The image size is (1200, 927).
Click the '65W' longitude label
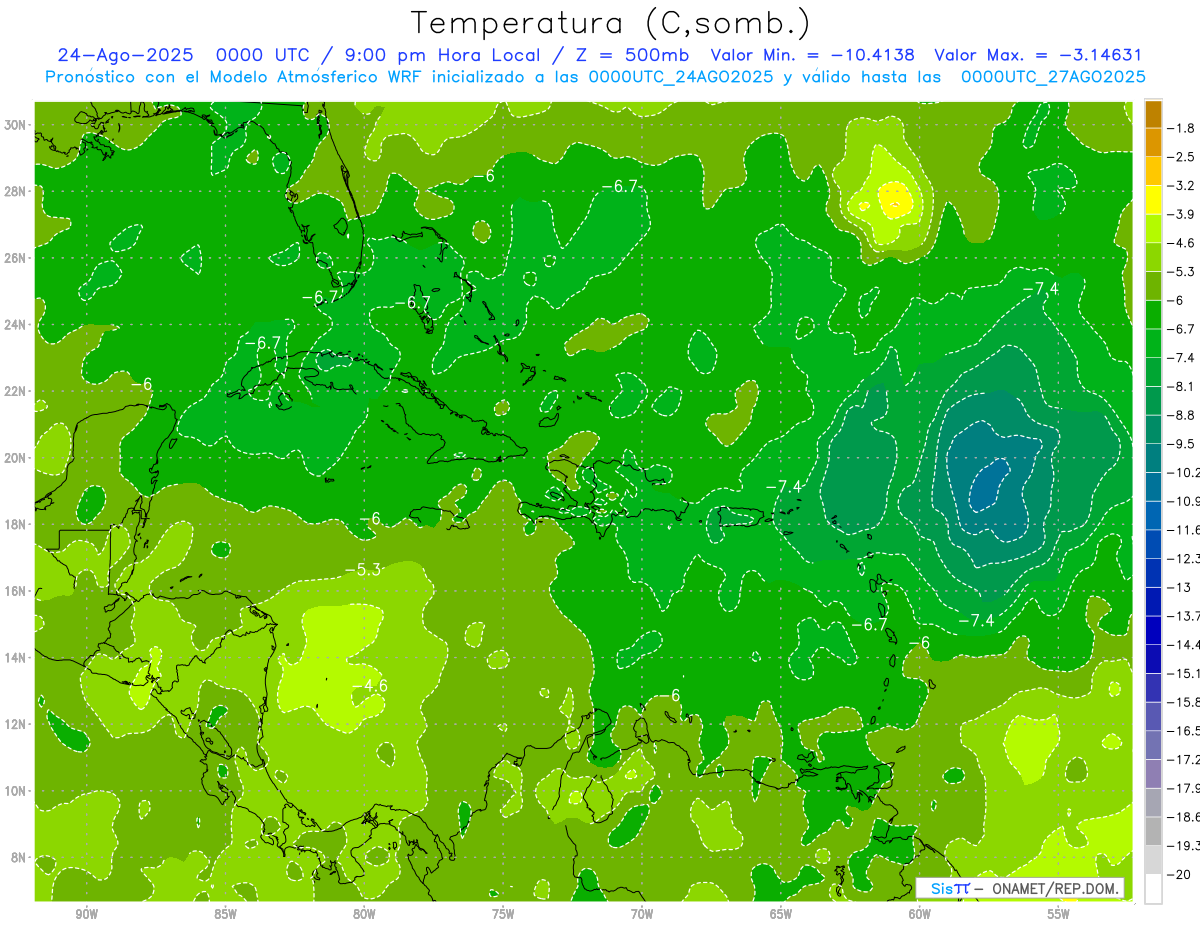coord(781,915)
